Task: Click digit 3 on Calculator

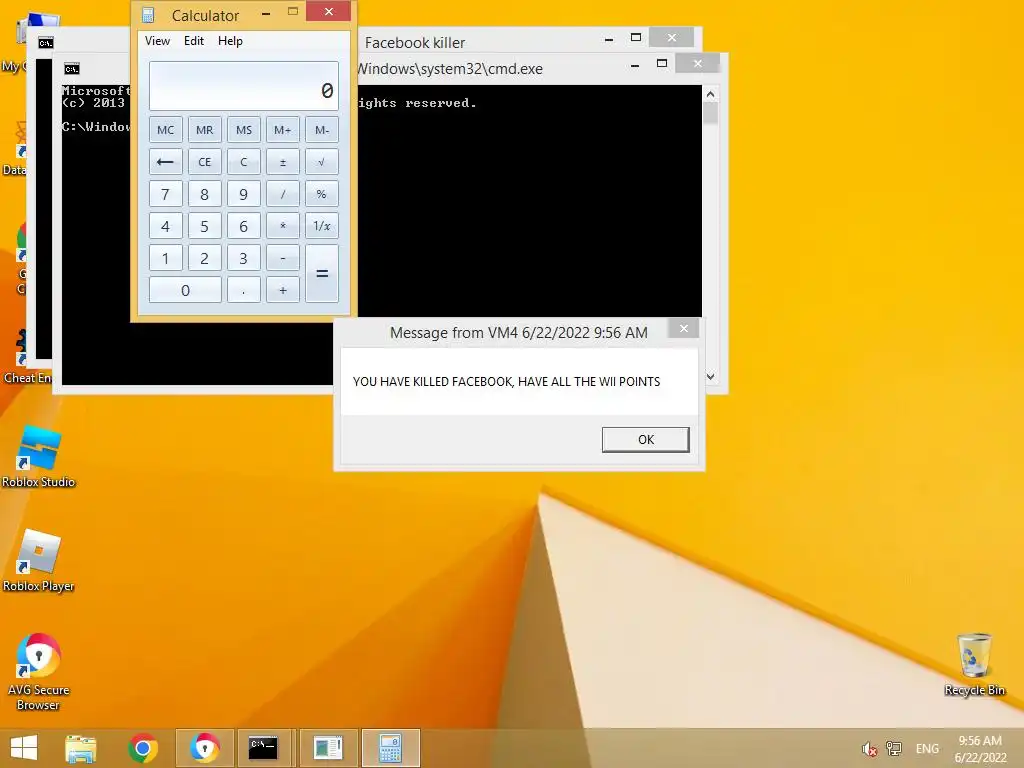Action: [244, 258]
